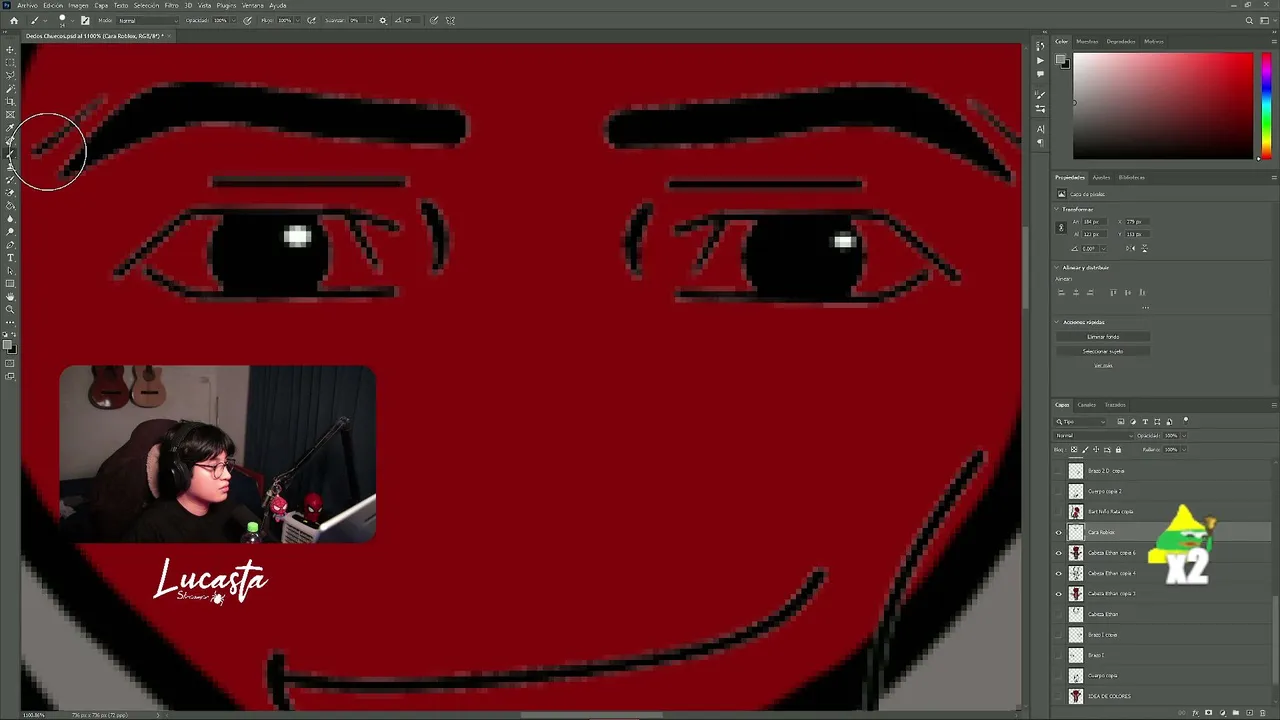
Task: Open the History panel icon
Action: [x=1040, y=47]
